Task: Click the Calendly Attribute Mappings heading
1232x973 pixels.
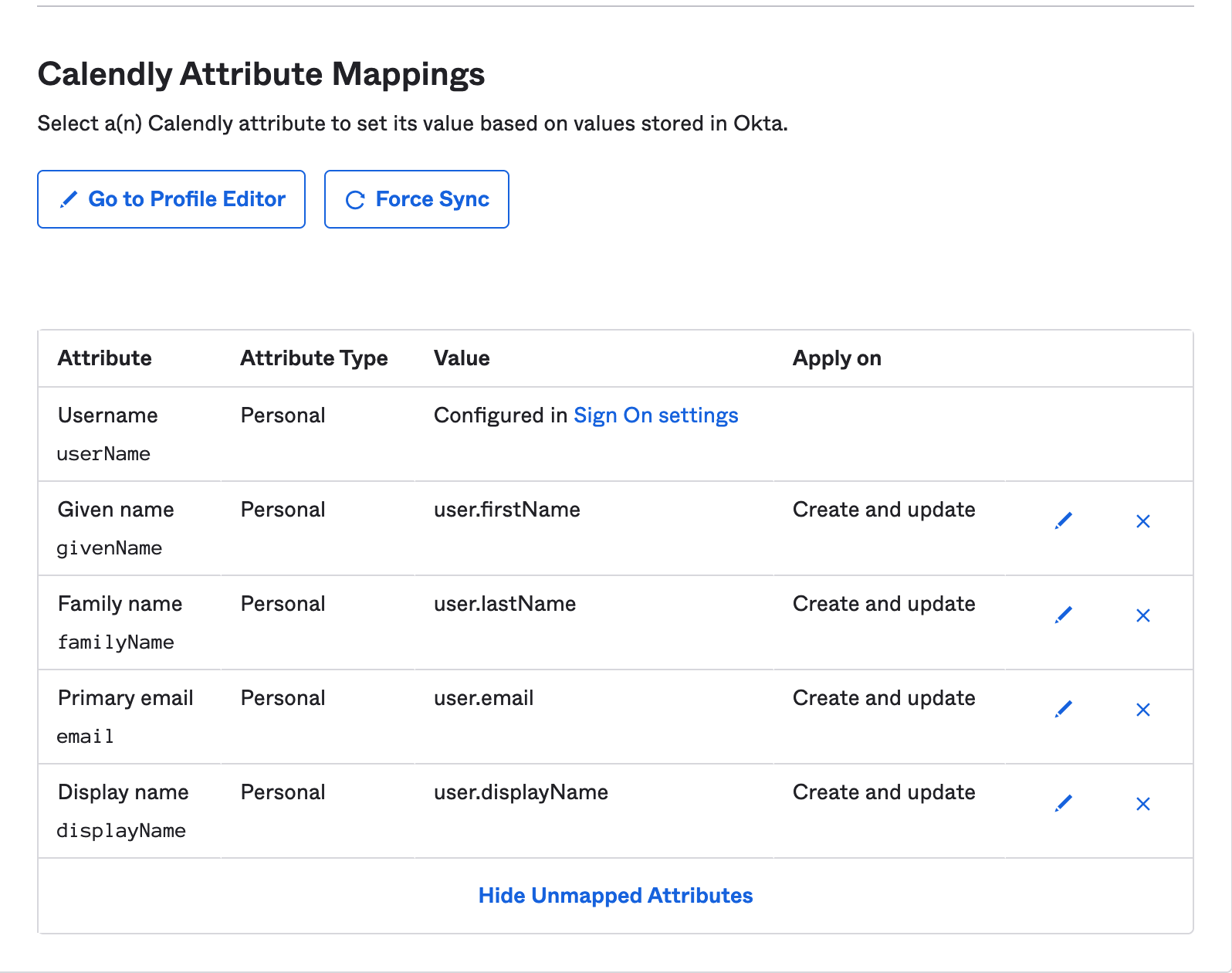Action: pyautogui.click(x=261, y=74)
